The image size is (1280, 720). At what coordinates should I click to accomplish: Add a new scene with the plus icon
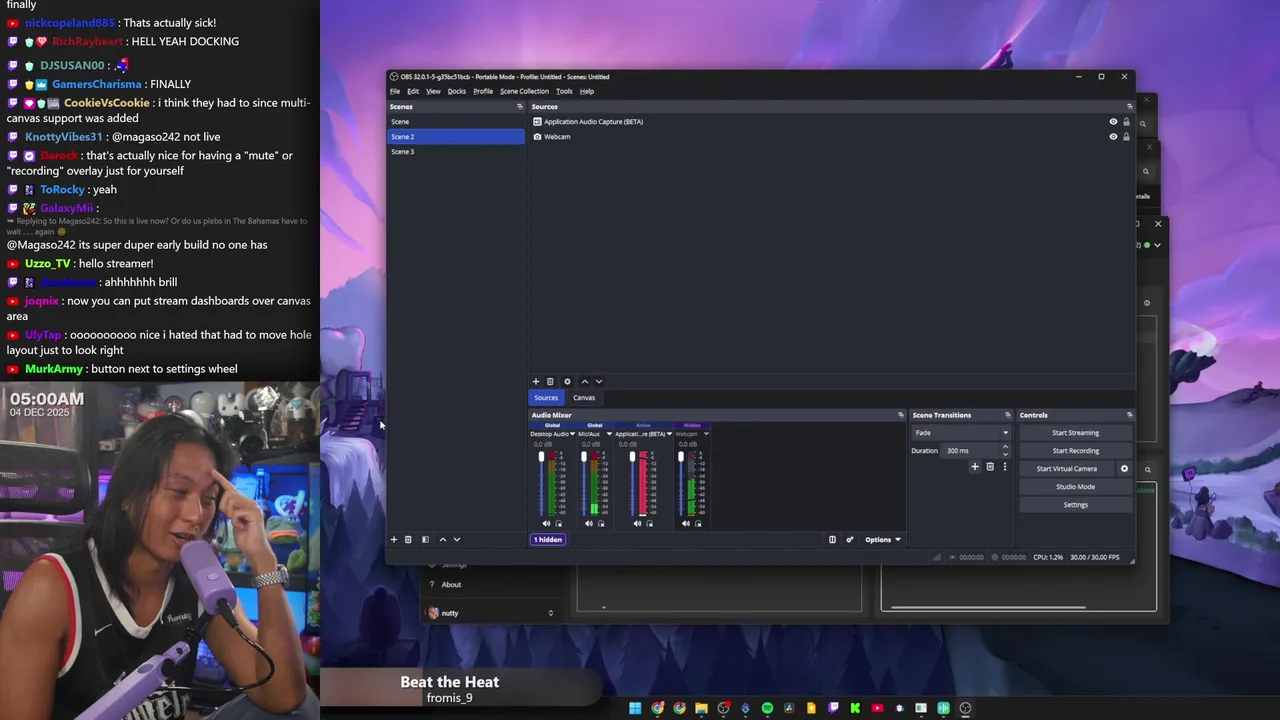[x=394, y=539]
